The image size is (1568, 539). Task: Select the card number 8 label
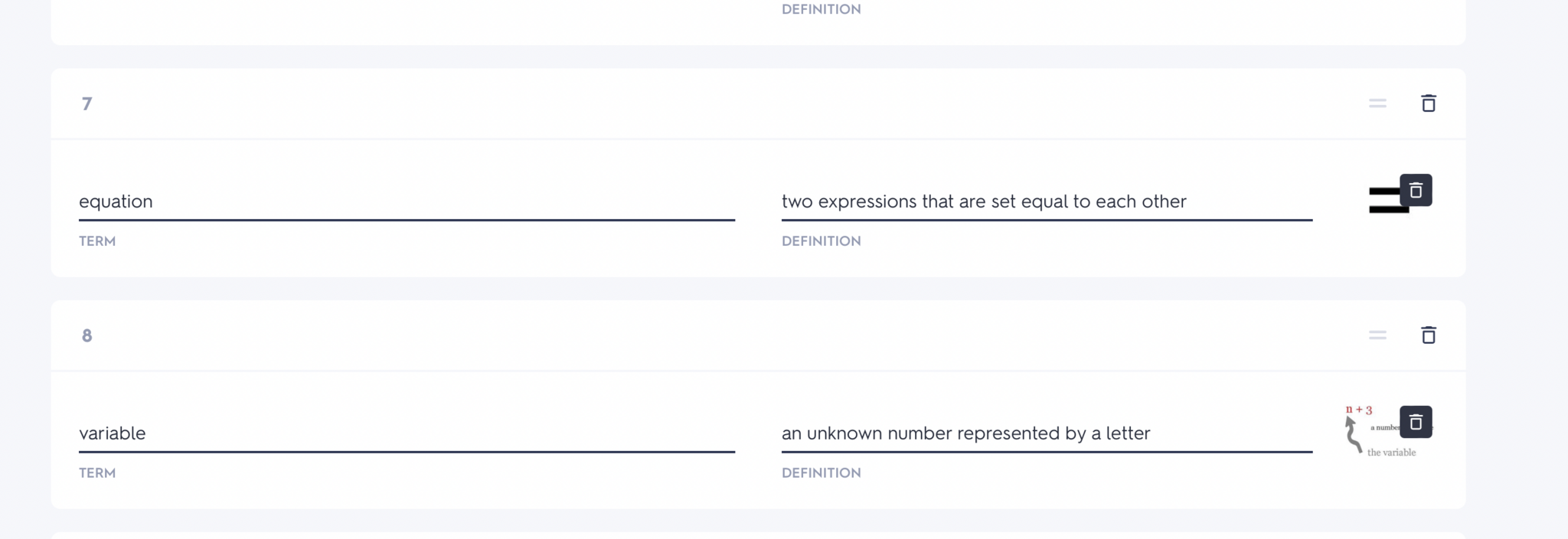[x=87, y=336]
